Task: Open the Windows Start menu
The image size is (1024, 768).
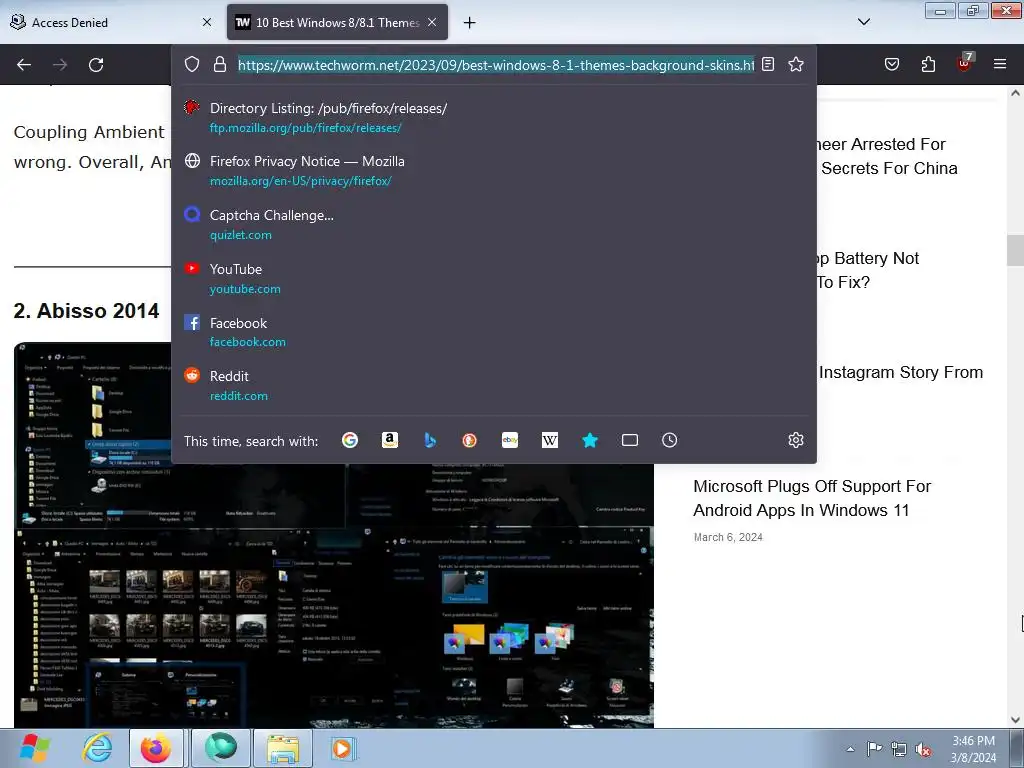Action: [x=35, y=748]
